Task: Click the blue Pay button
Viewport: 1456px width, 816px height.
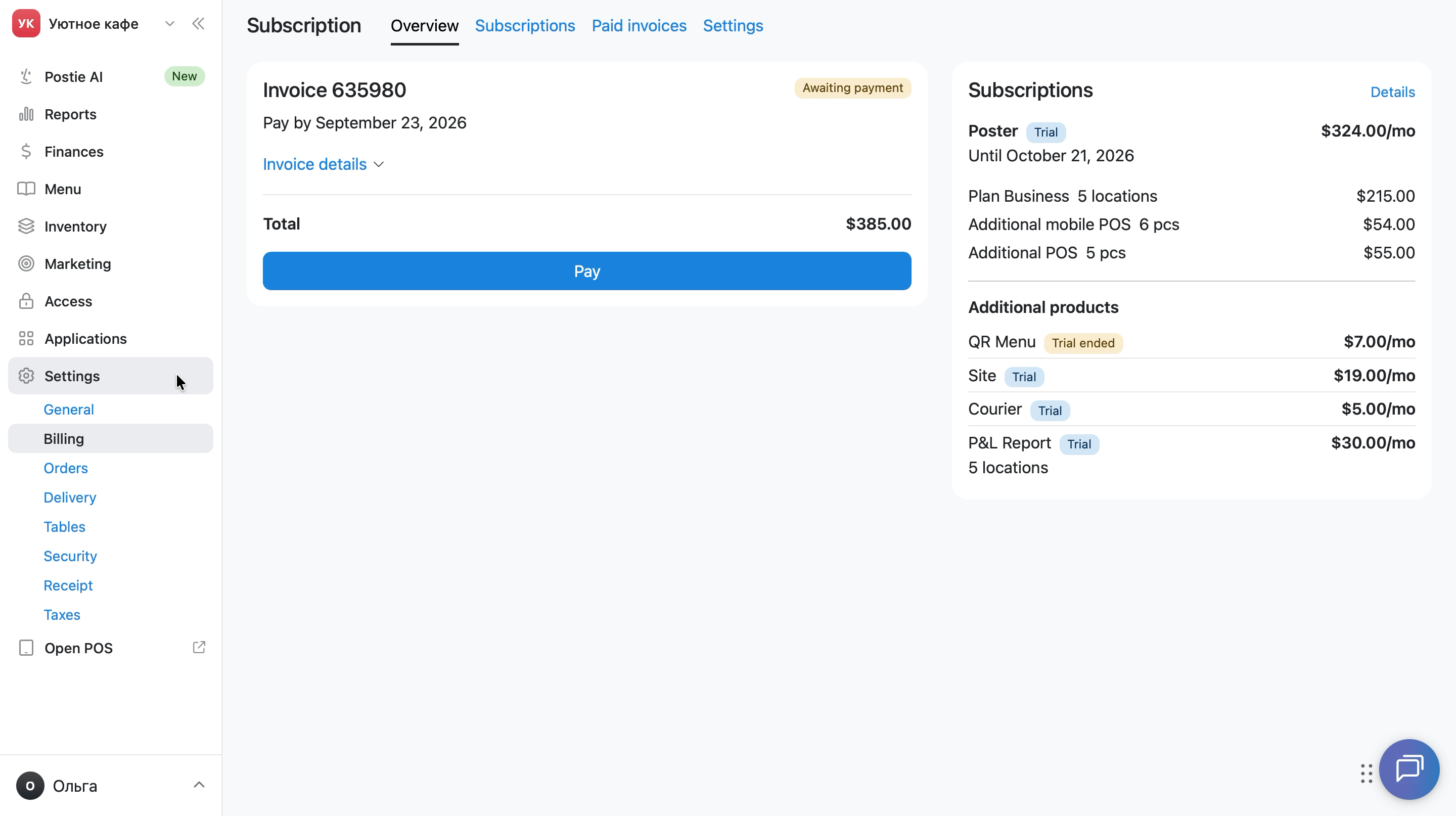Action: point(586,271)
